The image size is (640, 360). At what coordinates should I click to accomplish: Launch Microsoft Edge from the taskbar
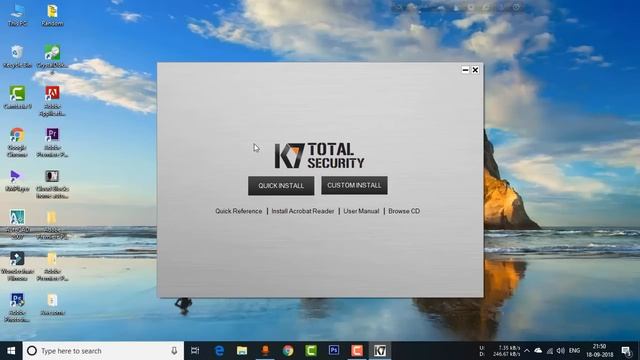219,351
